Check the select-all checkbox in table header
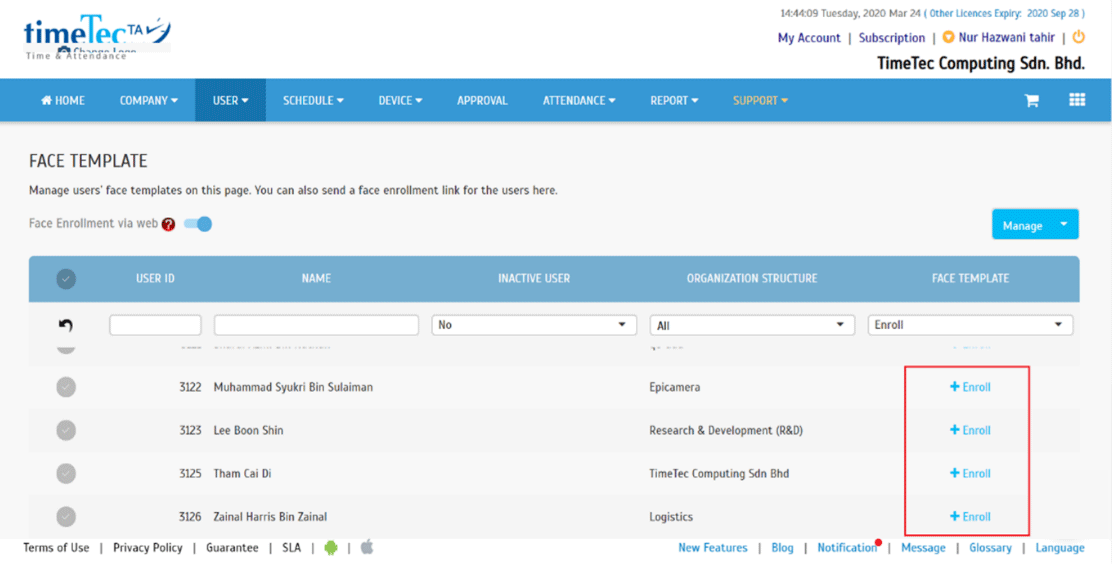This screenshot has width=1112, height=565. click(66, 279)
